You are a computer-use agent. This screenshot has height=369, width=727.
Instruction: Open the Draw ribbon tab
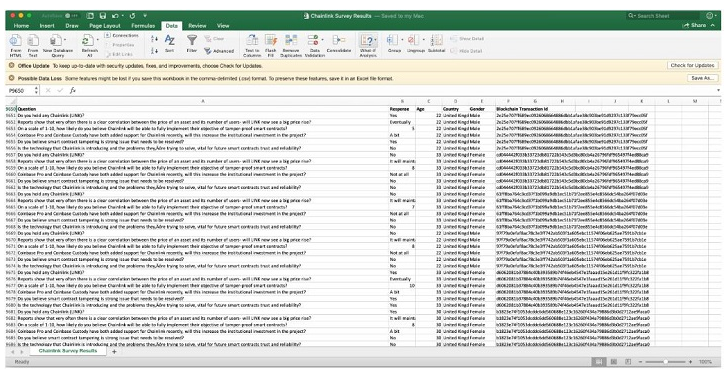pyautogui.click(x=72, y=26)
